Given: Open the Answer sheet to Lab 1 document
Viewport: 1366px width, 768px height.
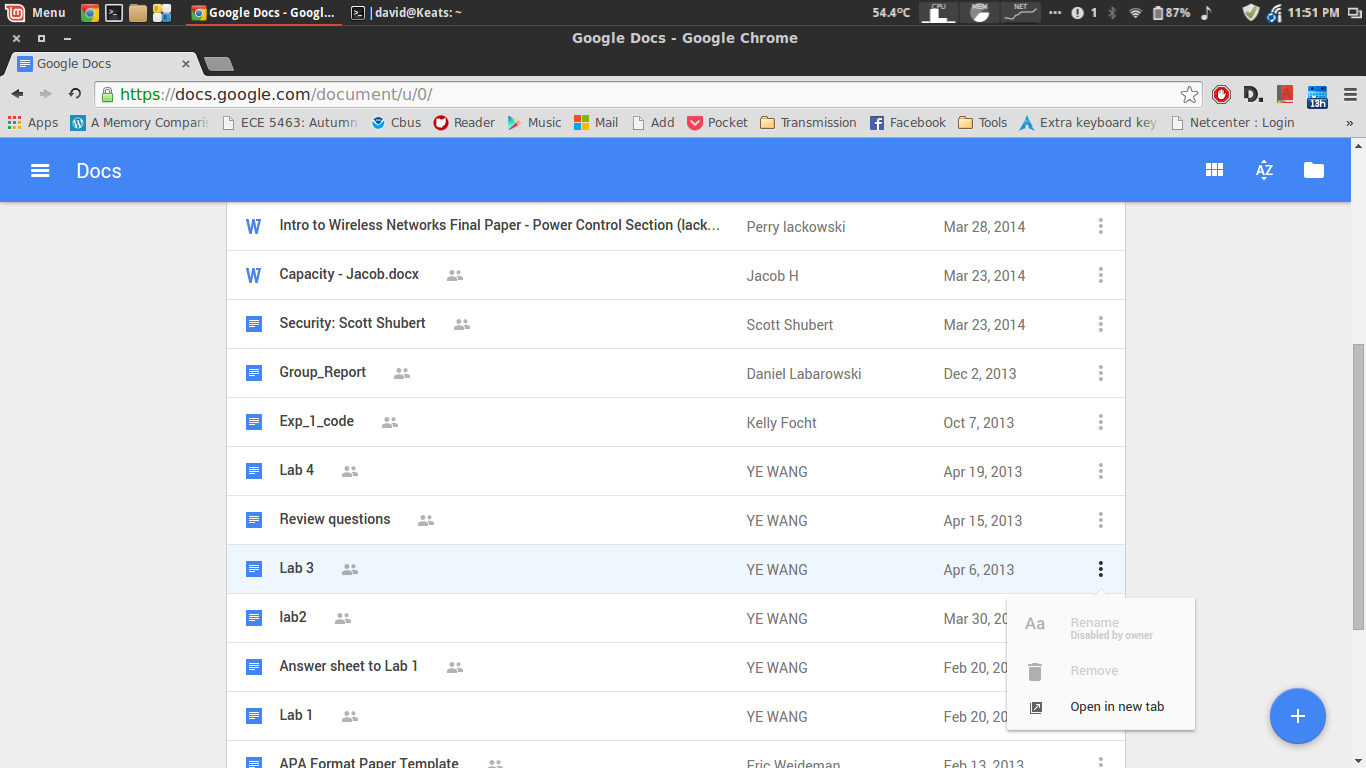Looking at the screenshot, I should click(349, 666).
